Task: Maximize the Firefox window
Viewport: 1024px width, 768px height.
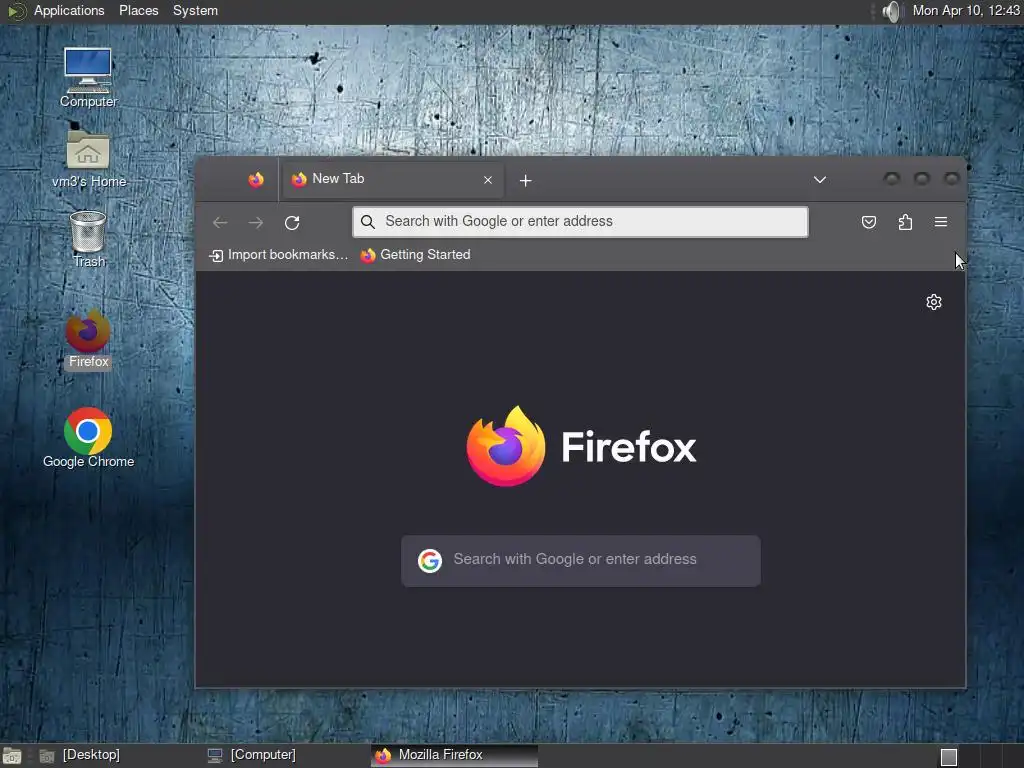Action: (x=921, y=179)
